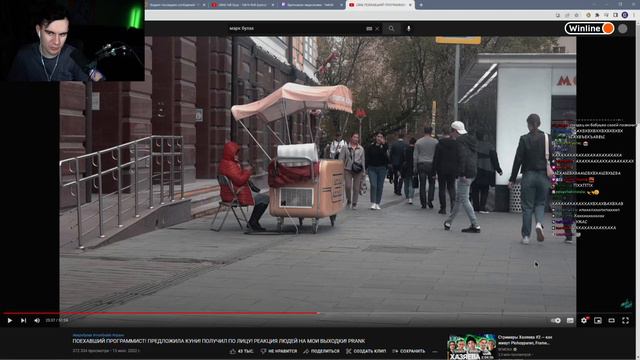The width and height of the screenshot is (640, 360).
Task: Click the hashtag links above video title
Action: point(98,335)
